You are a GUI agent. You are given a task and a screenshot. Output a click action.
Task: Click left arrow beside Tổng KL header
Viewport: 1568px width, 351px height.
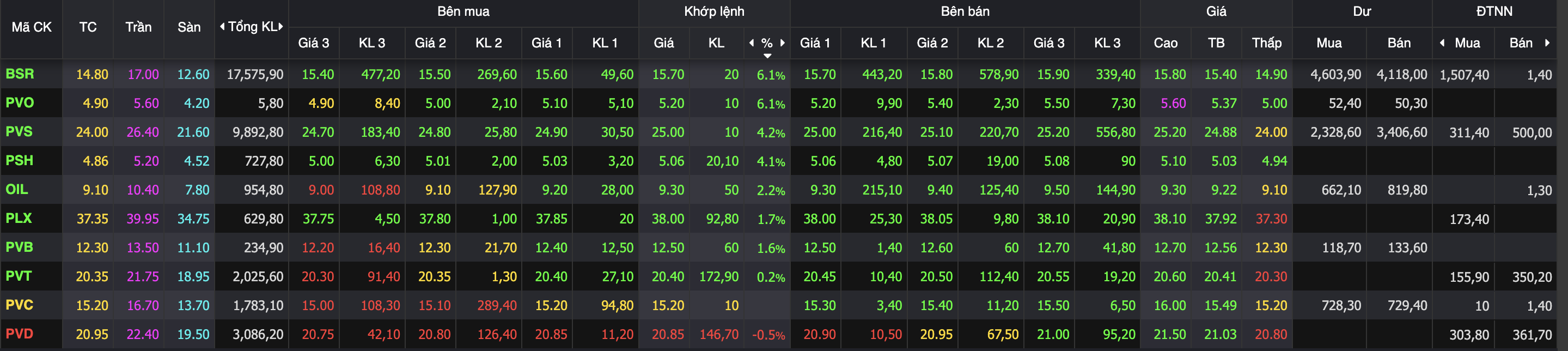click(x=222, y=26)
